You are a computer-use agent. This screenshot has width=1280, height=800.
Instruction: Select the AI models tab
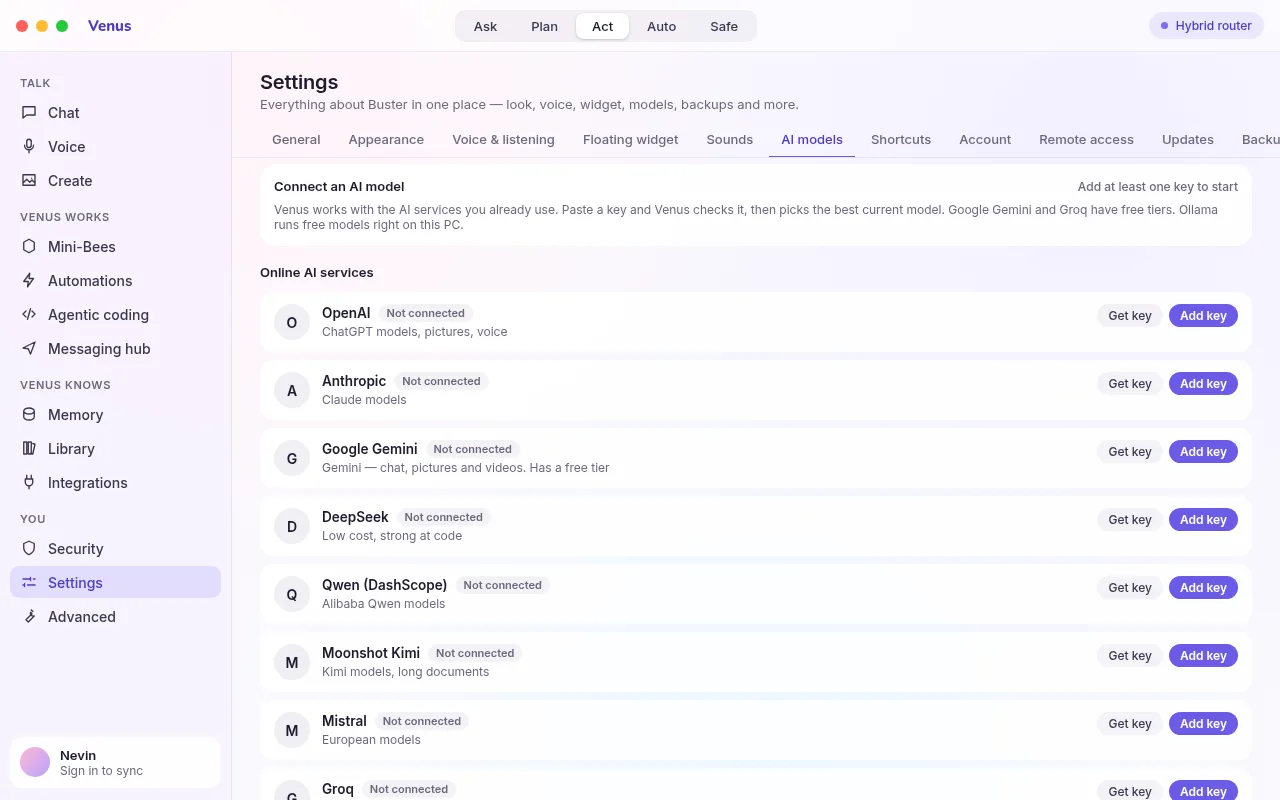[x=812, y=140]
